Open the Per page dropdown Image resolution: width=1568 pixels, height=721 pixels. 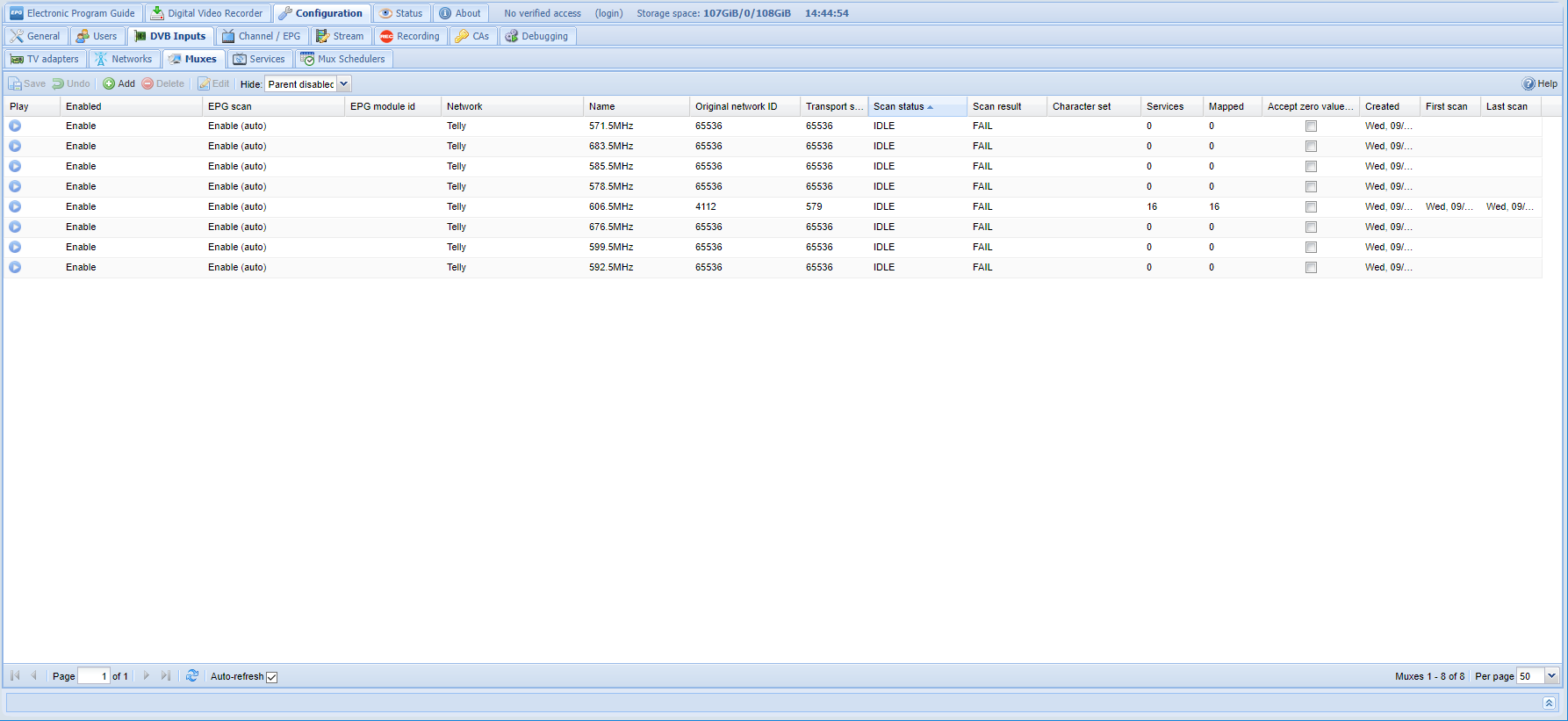1551,676
